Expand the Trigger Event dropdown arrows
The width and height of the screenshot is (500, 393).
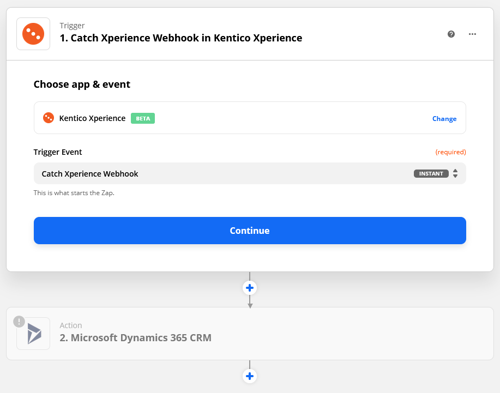click(455, 173)
